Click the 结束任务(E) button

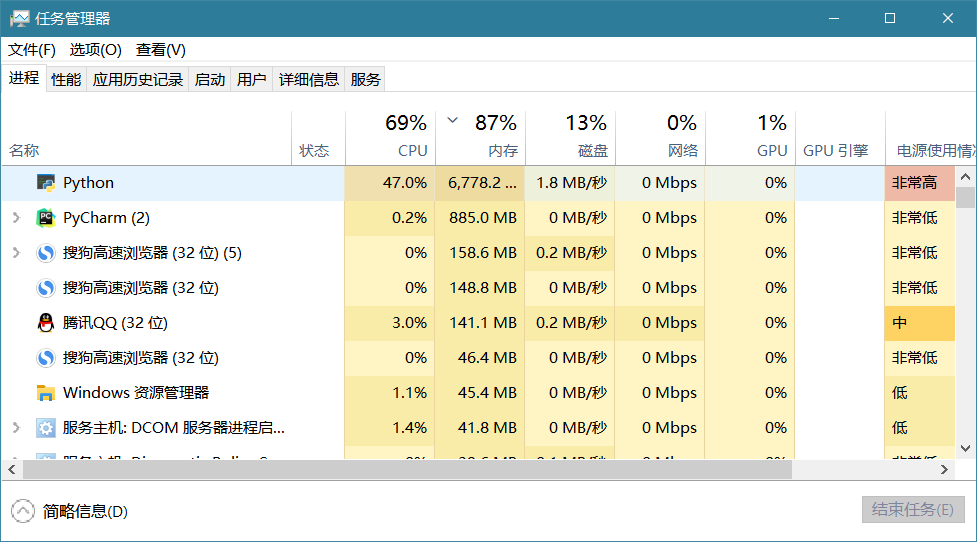(x=913, y=510)
